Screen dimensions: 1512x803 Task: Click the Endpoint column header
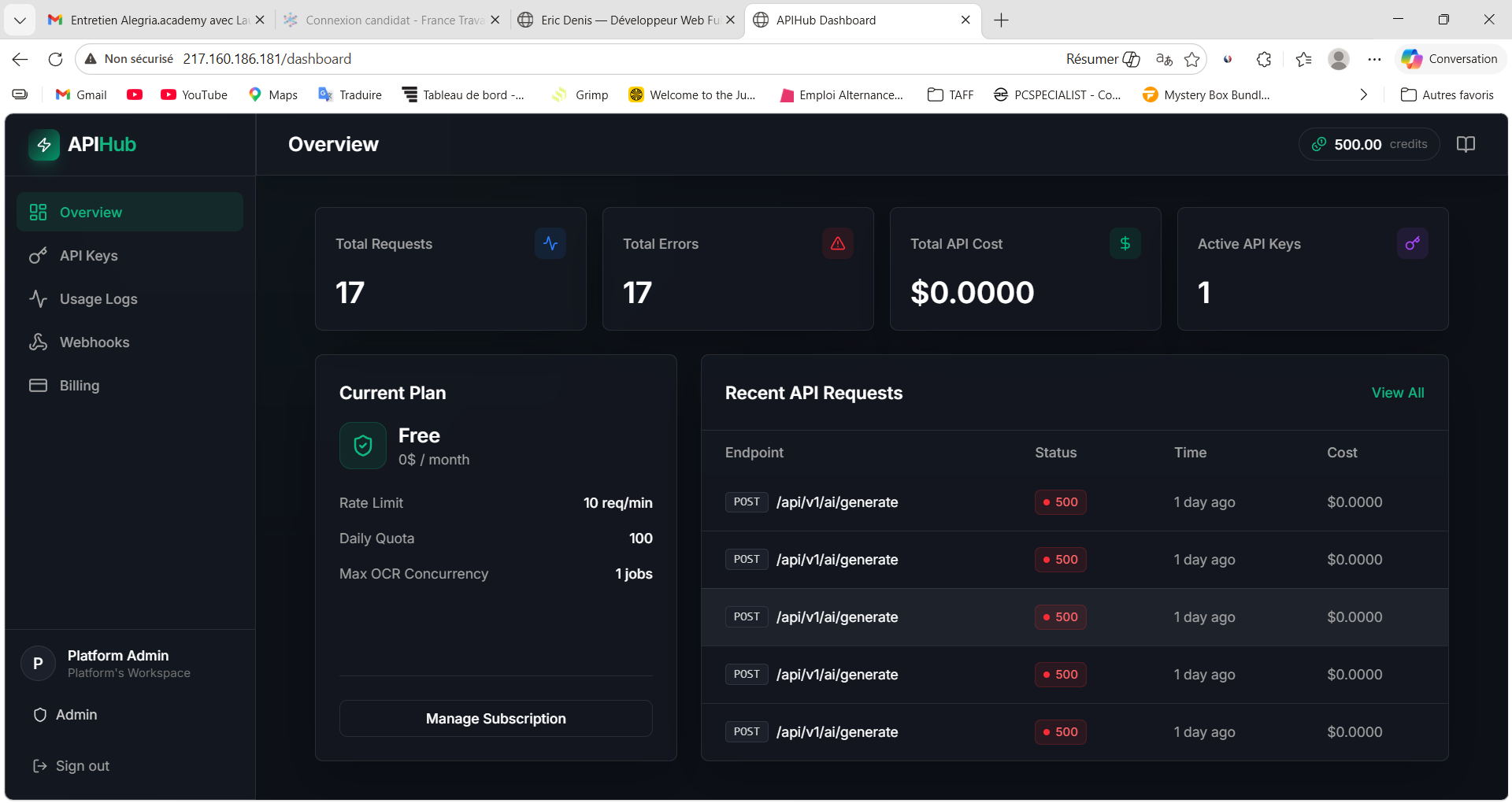(754, 453)
